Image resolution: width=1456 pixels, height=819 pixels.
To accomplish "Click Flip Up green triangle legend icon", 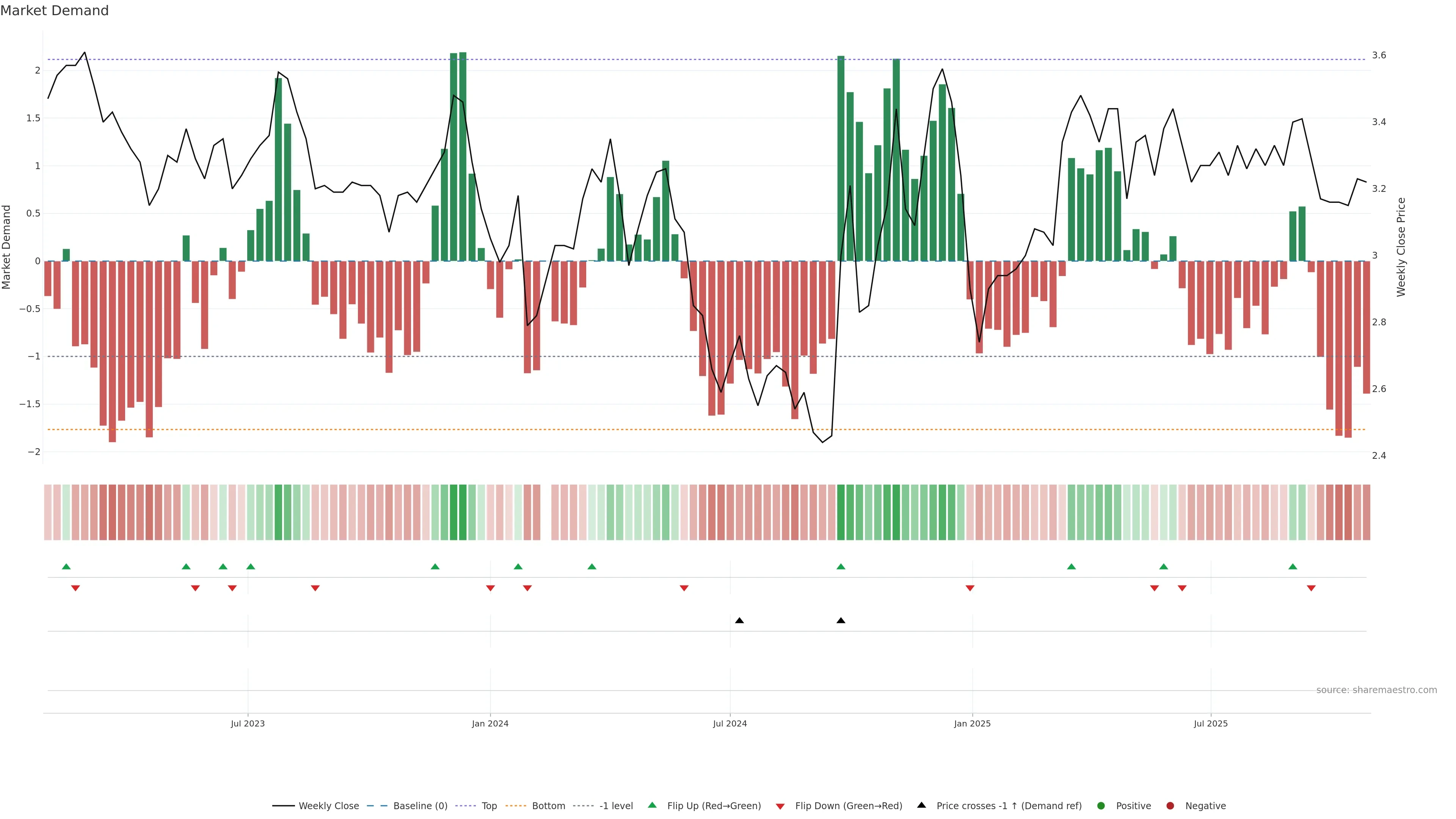I will coord(652,805).
